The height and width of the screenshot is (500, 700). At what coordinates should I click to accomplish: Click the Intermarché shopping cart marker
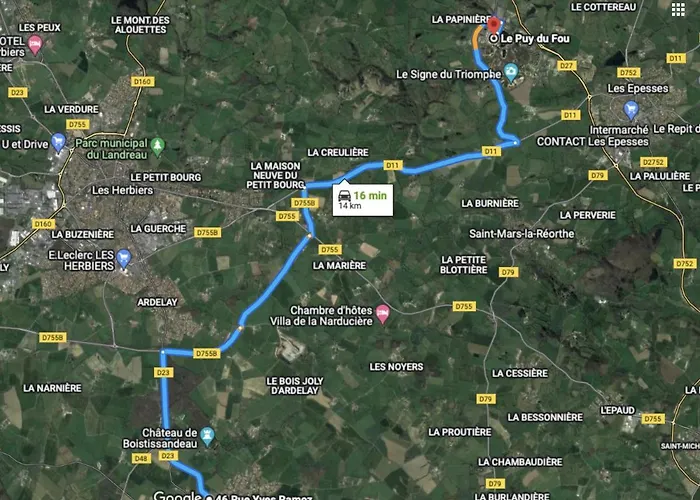point(630,109)
